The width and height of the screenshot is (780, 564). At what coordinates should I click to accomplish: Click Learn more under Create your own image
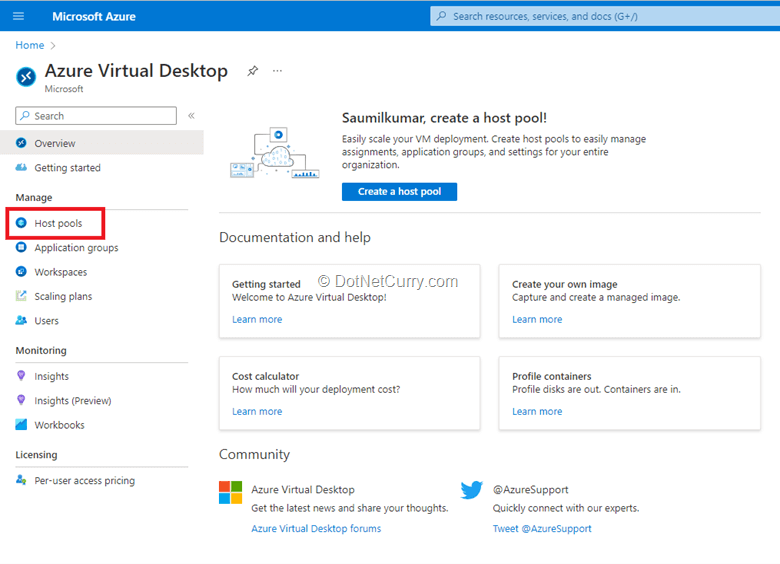tap(537, 319)
